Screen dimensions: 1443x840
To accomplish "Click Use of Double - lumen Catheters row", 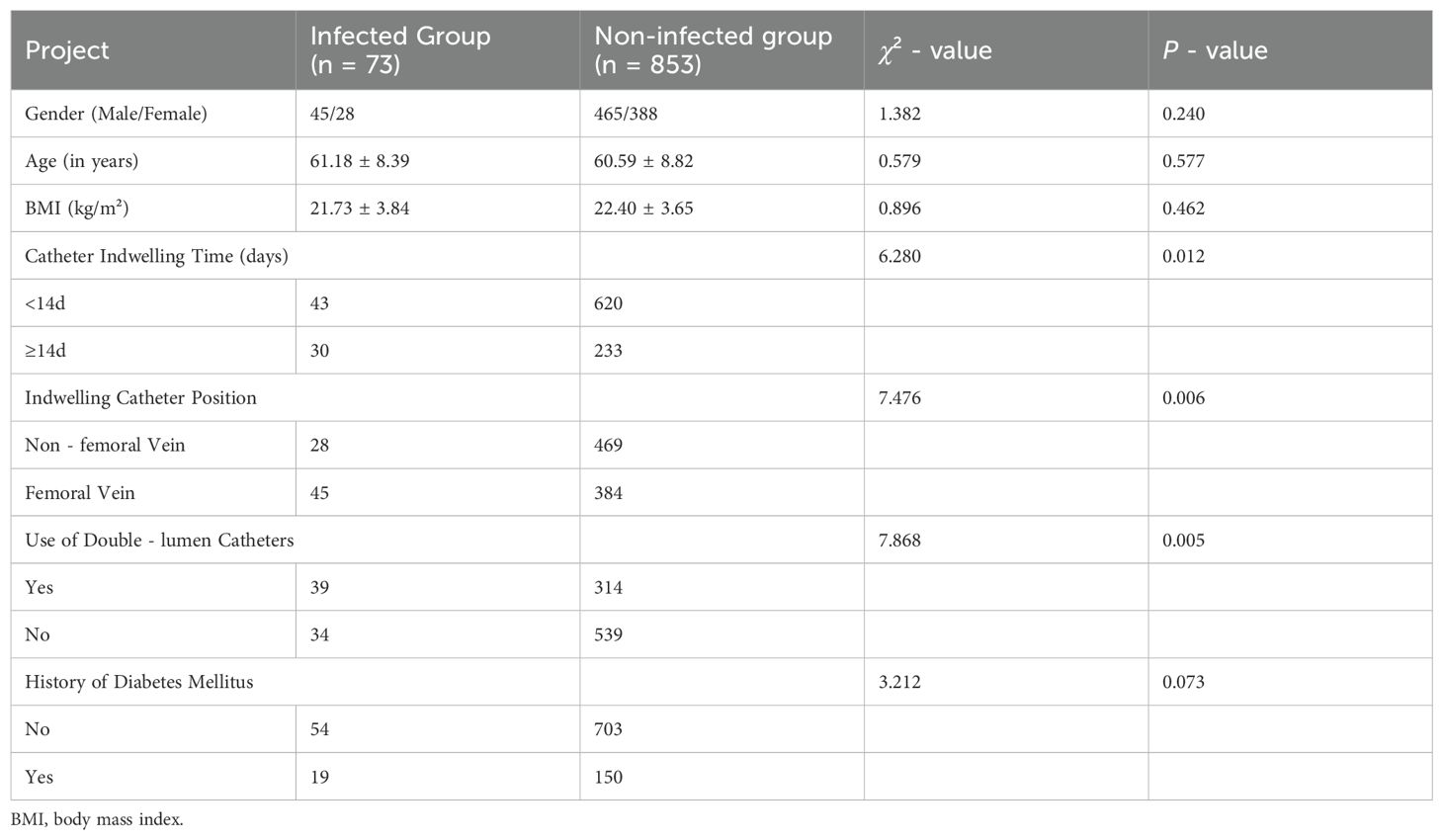I will pyautogui.click(x=721, y=541).
